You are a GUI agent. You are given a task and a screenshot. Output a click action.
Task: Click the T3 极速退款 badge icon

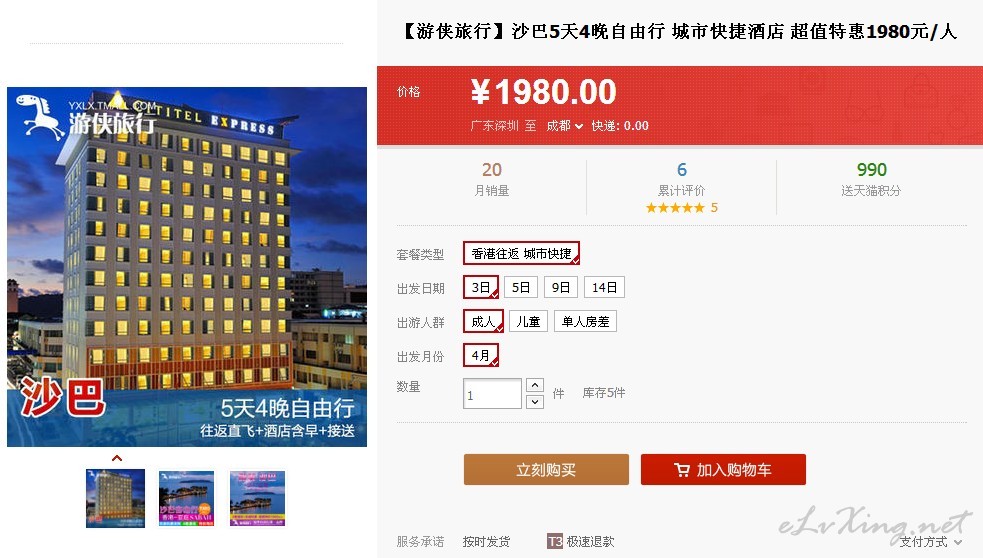pyautogui.click(x=555, y=541)
